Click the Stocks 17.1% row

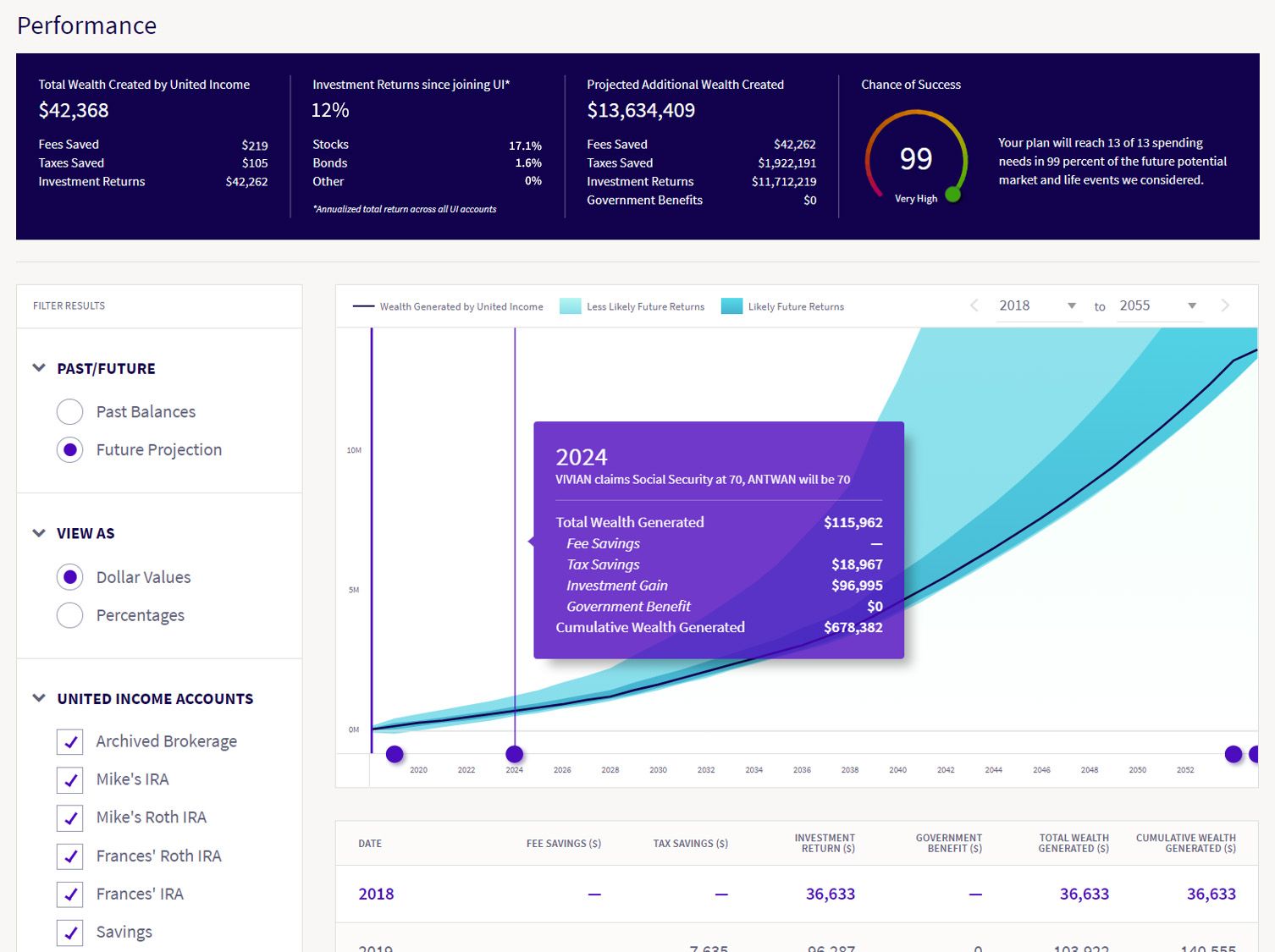point(427,145)
